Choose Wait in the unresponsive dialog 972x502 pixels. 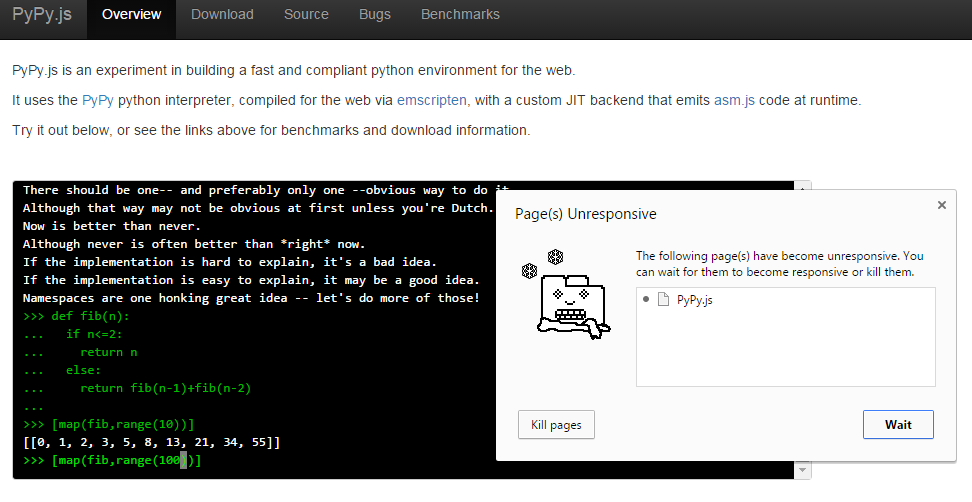898,425
